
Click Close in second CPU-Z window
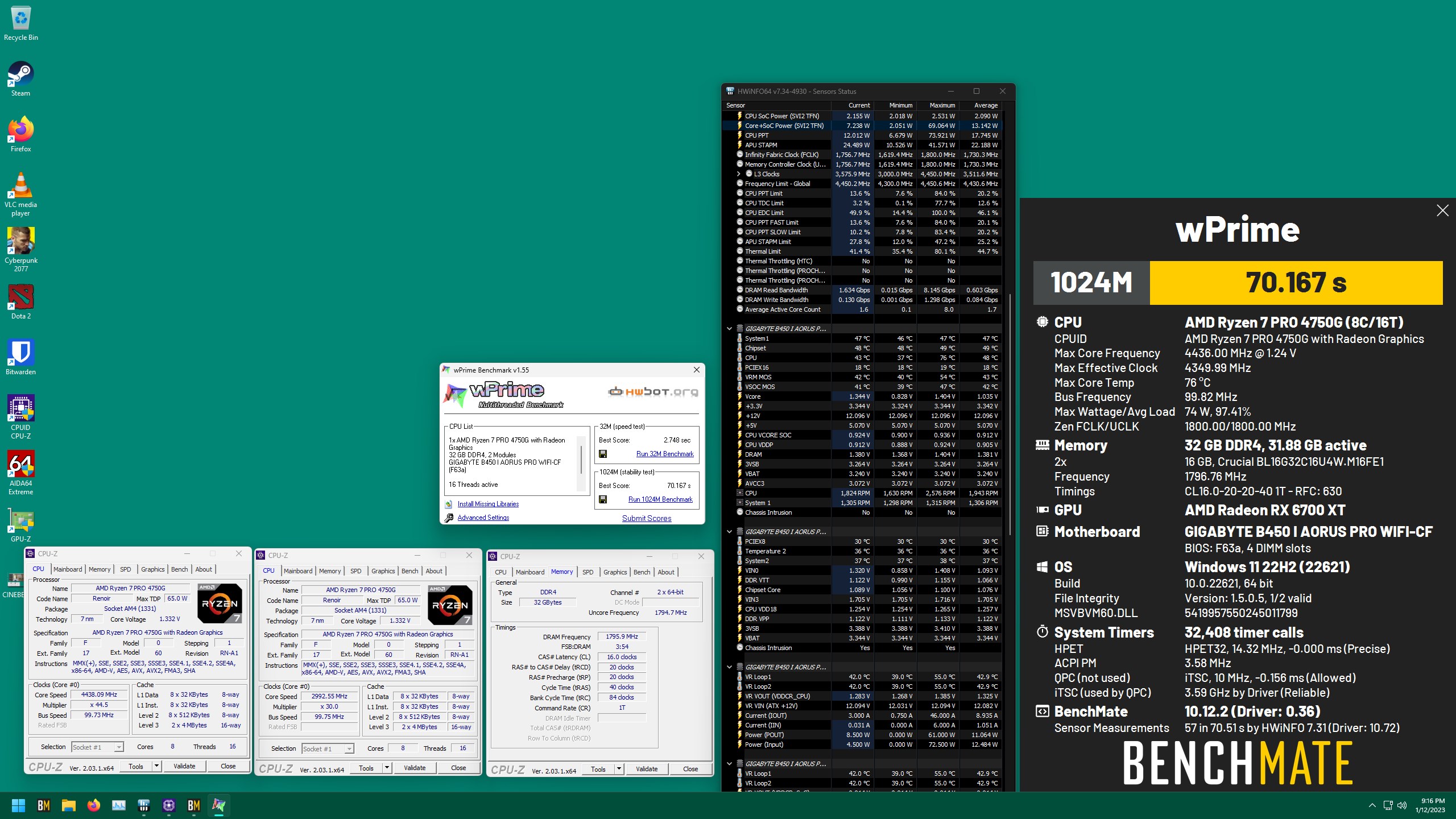(x=458, y=768)
